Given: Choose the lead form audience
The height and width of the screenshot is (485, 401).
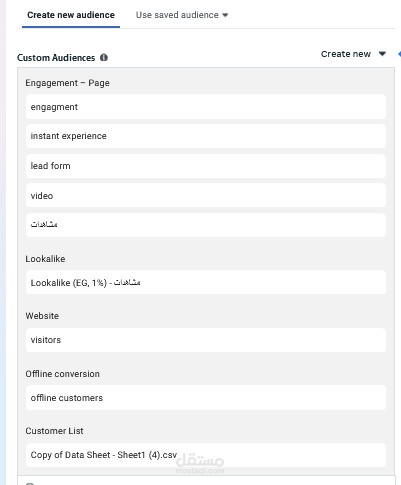Looking at the screenshot, I should click(206, 166).
